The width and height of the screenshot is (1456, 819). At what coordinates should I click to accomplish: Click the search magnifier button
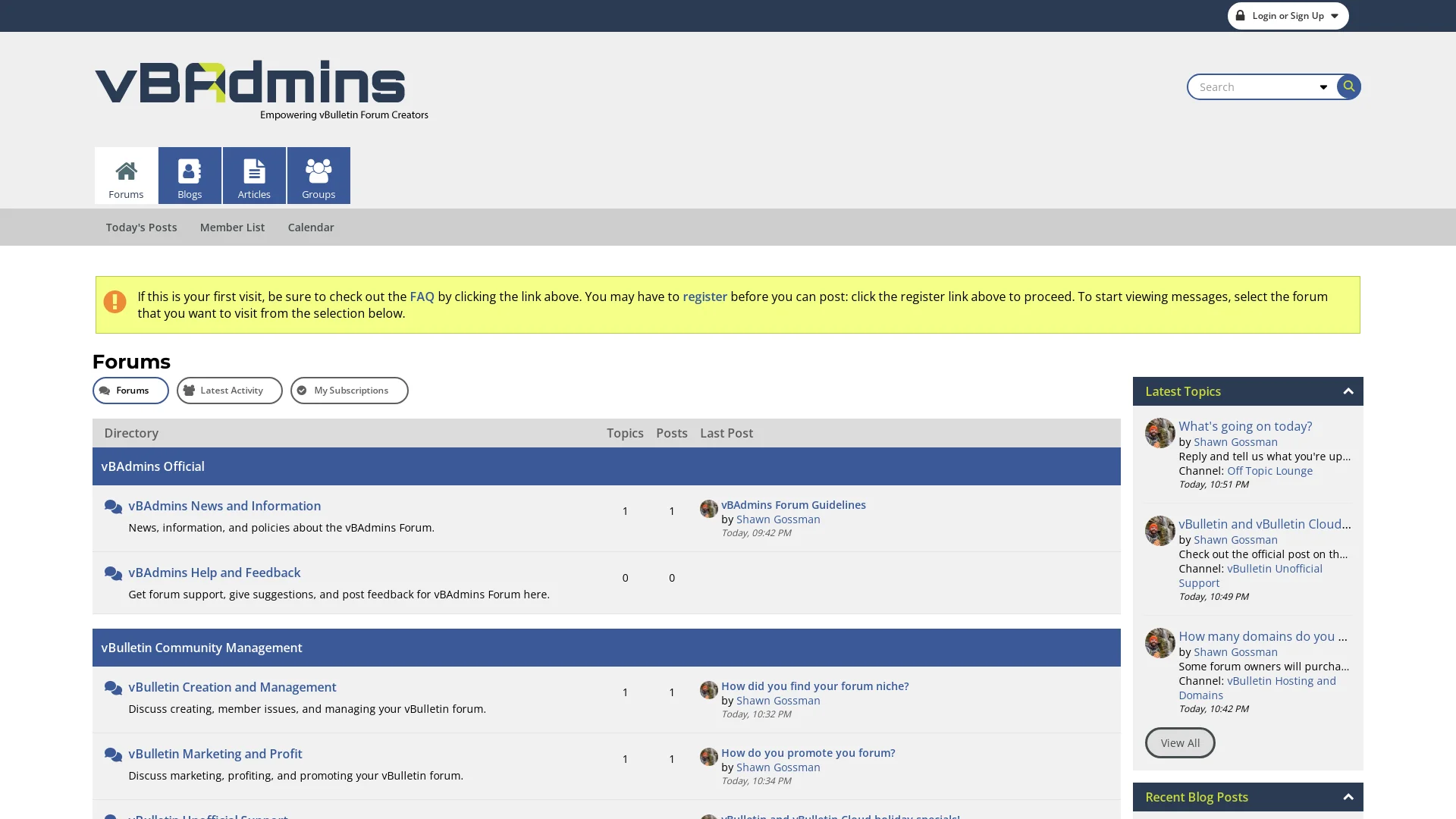(1348, 86)
